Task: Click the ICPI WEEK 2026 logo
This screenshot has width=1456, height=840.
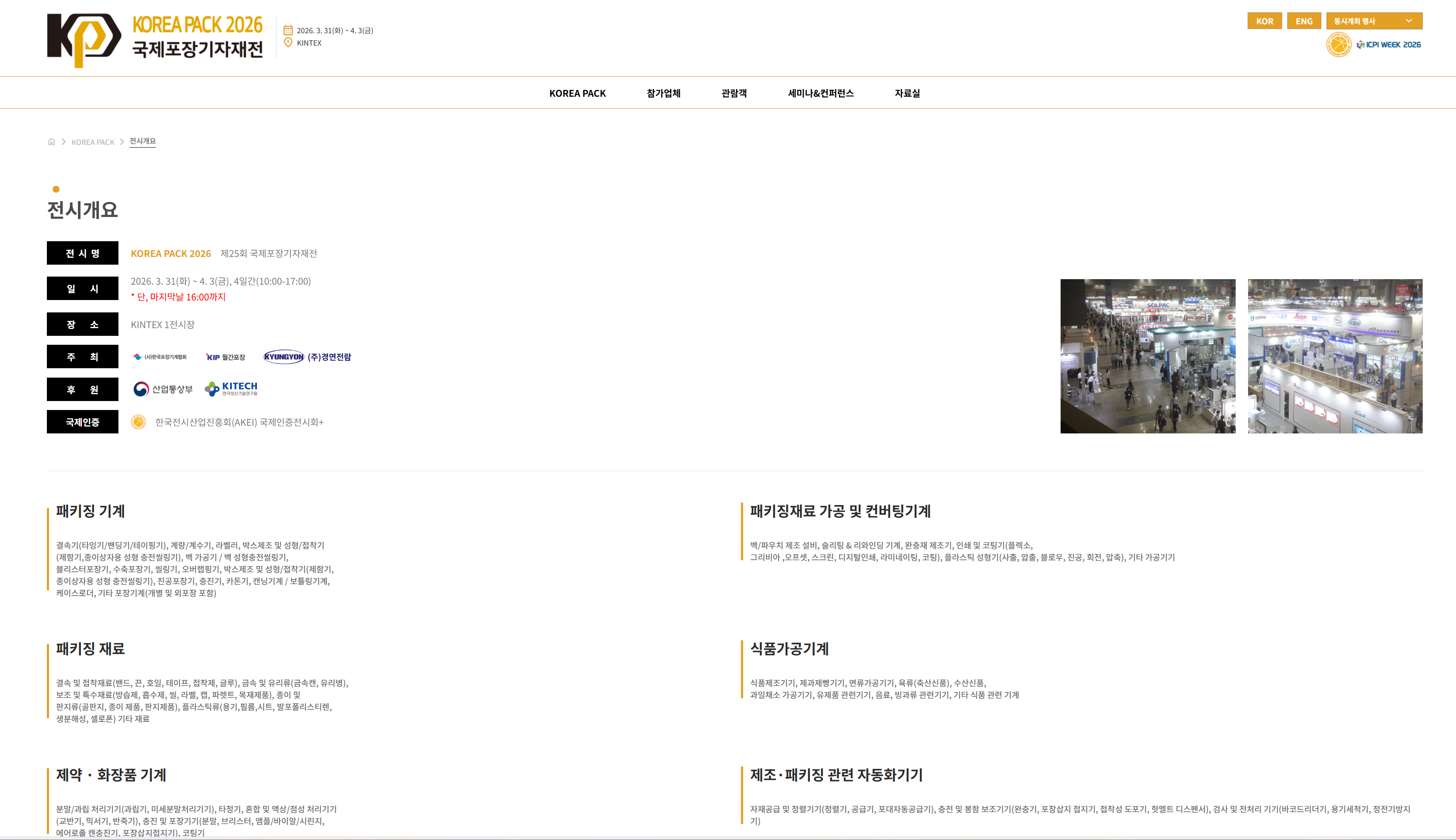Action: coord(1388,44)
